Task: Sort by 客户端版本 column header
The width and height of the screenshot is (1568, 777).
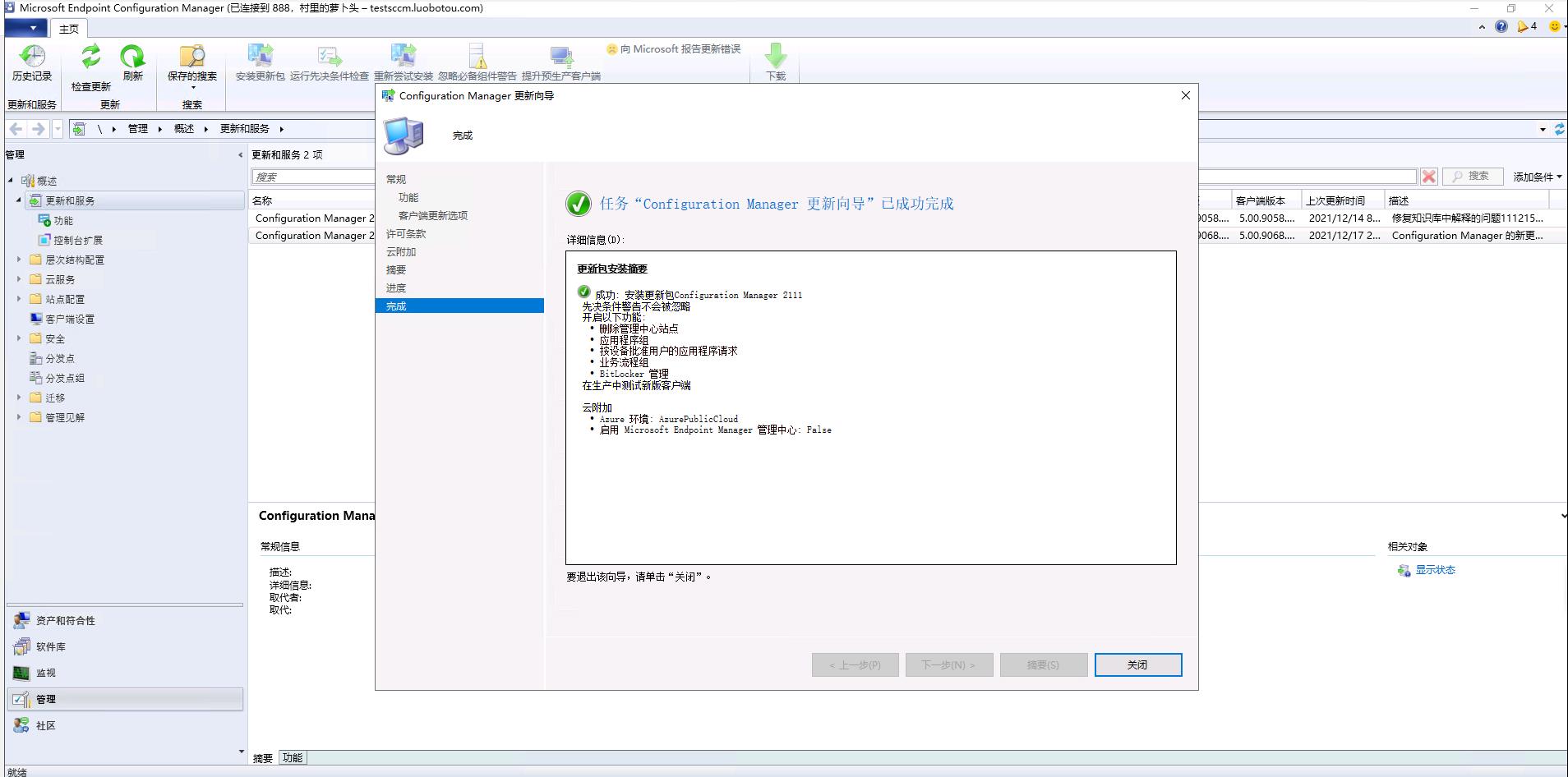Action: coord(1266,200)
